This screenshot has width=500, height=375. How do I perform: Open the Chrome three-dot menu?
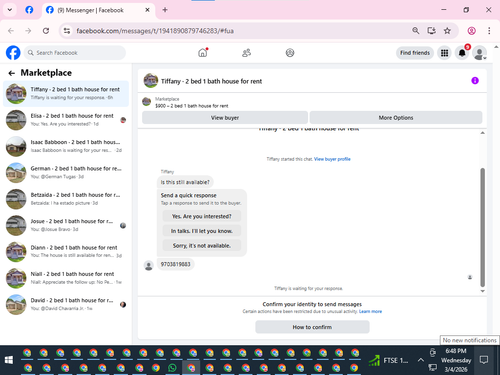point(489,31)
